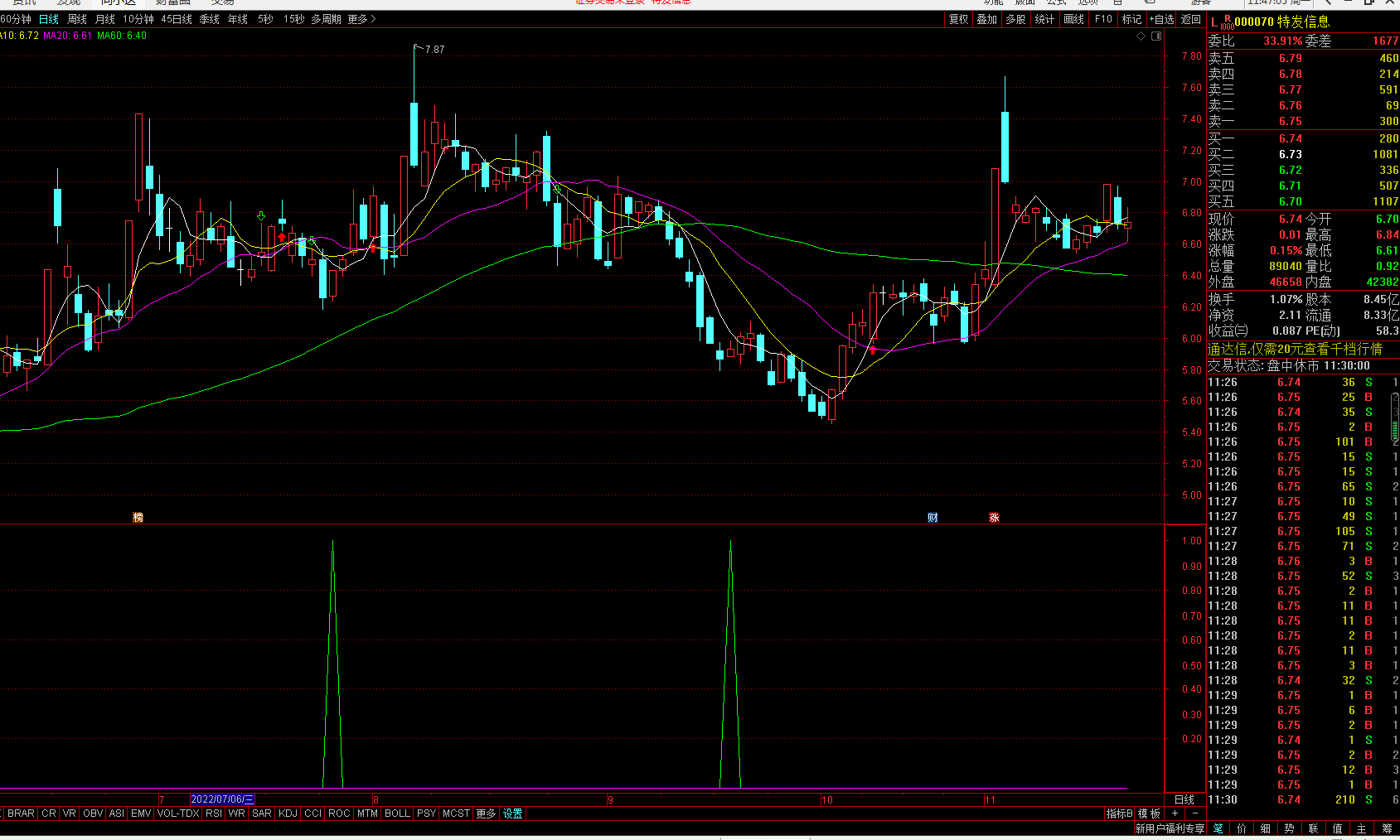Select the CR indicator tab
This screenshot has height=840, width=1400.
(49, 813)
